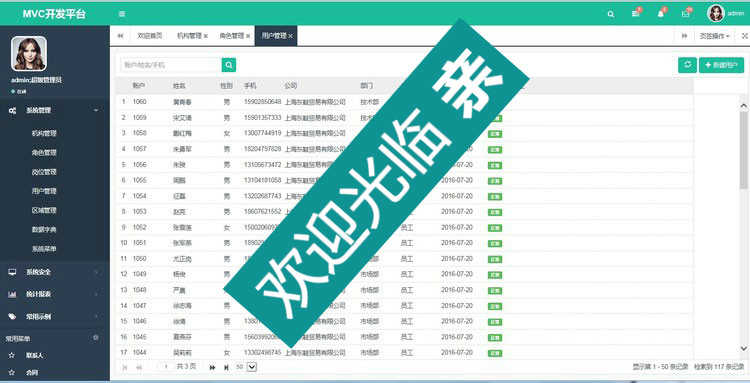Switch to the 欢迎首页 tab

tap(149, 36)
